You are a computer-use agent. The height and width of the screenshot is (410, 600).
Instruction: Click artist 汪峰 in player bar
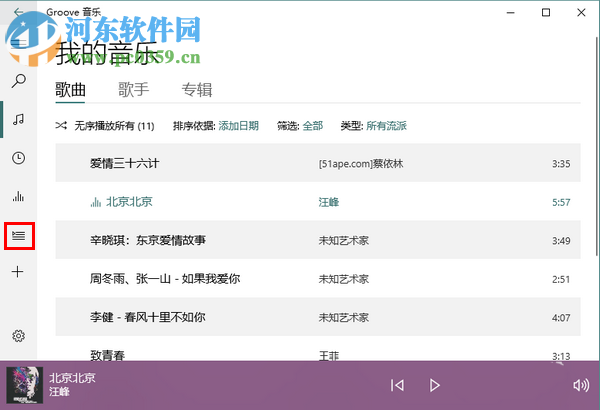59,392
